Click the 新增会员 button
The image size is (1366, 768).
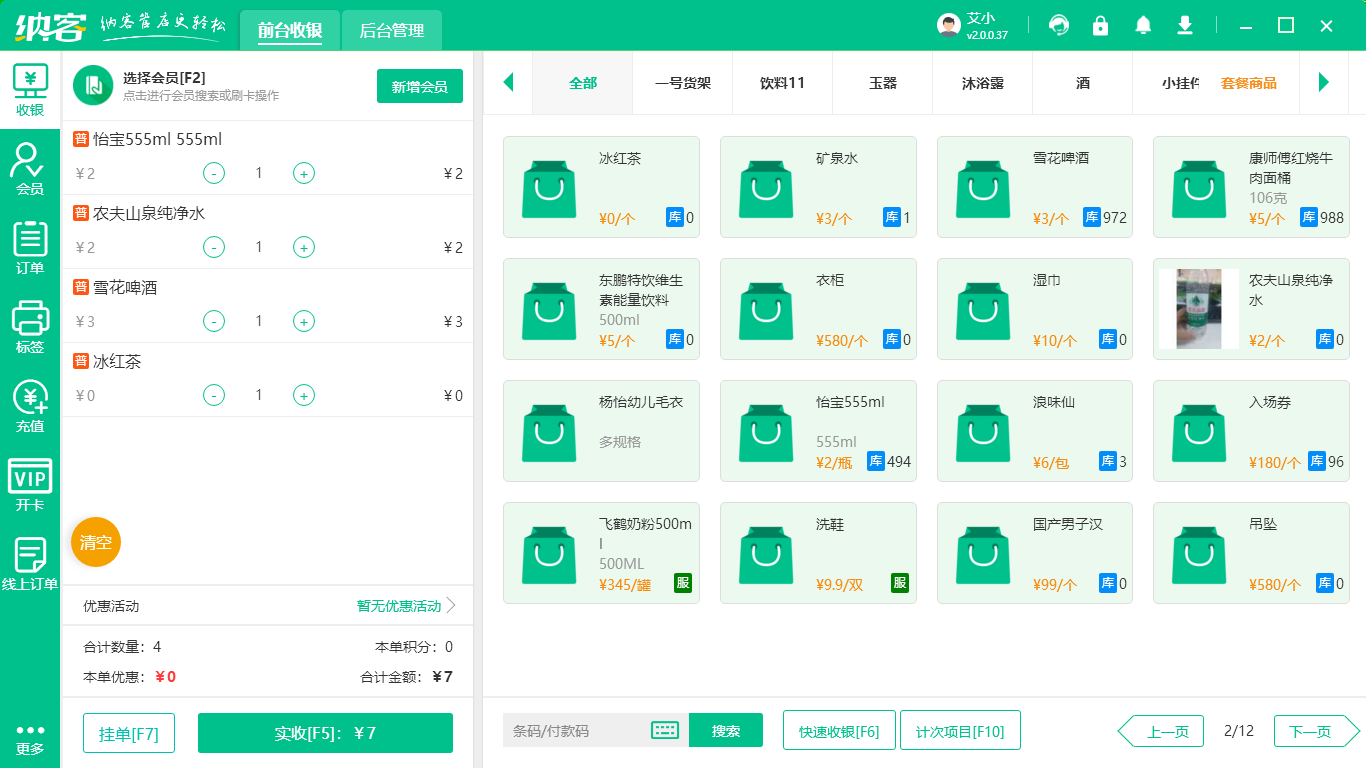click(419, 87)
